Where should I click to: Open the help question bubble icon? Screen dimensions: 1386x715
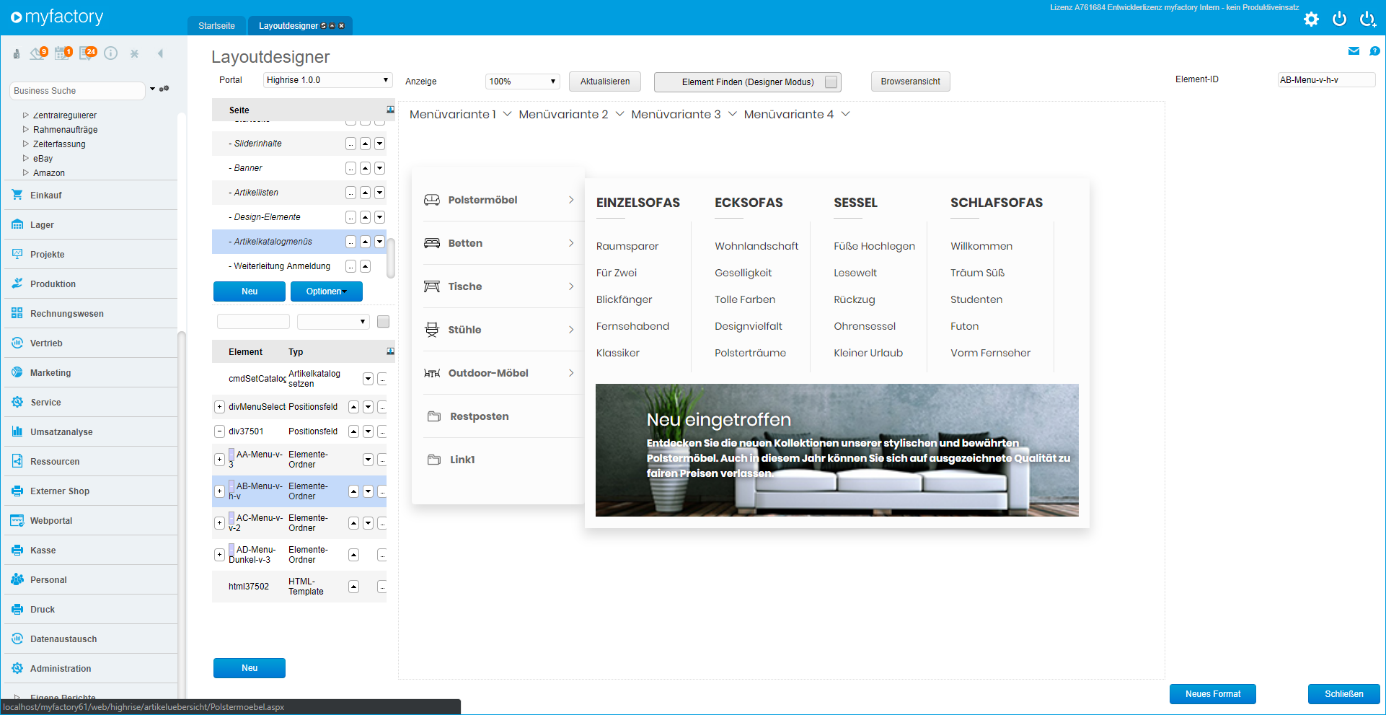1375,51
